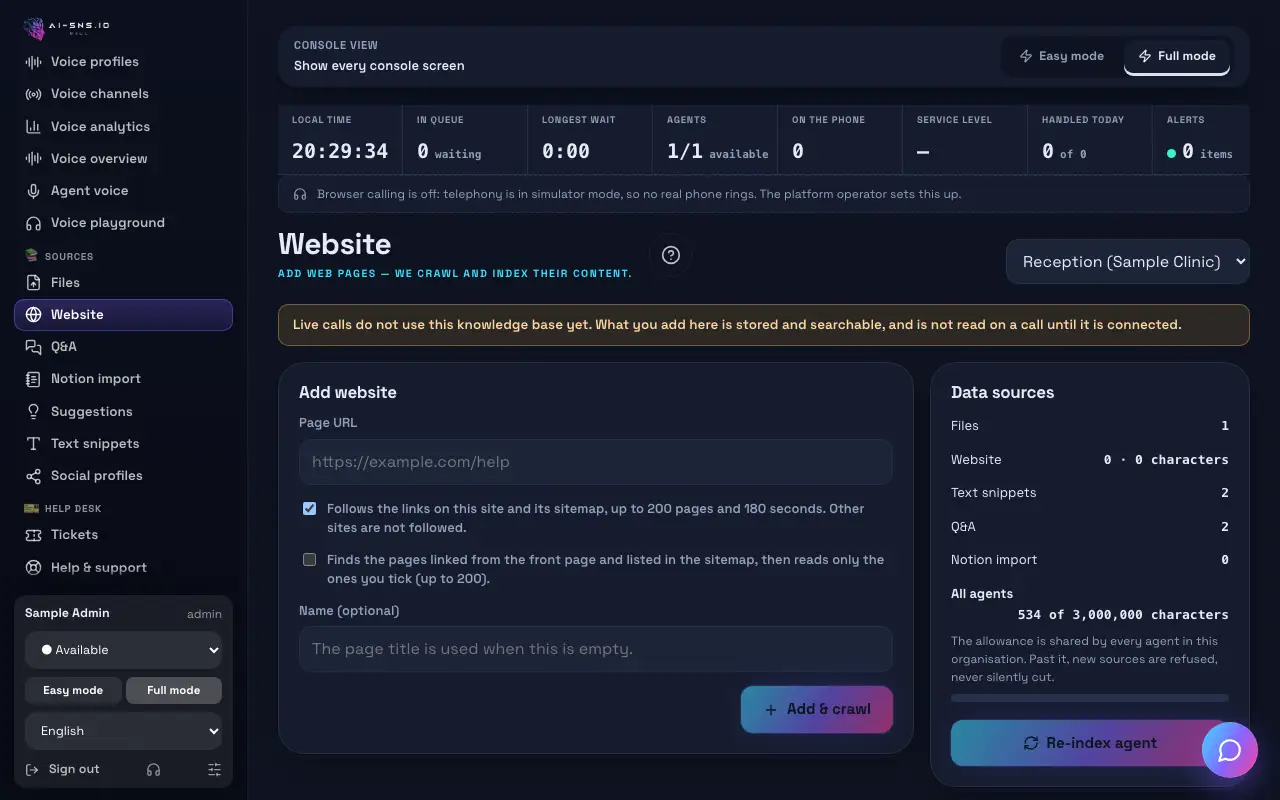Image resolution: width=1280 pixels, height=800 pixels.
Task: Click the headset icon beside Sign out
Action: [x=153, y=769]
